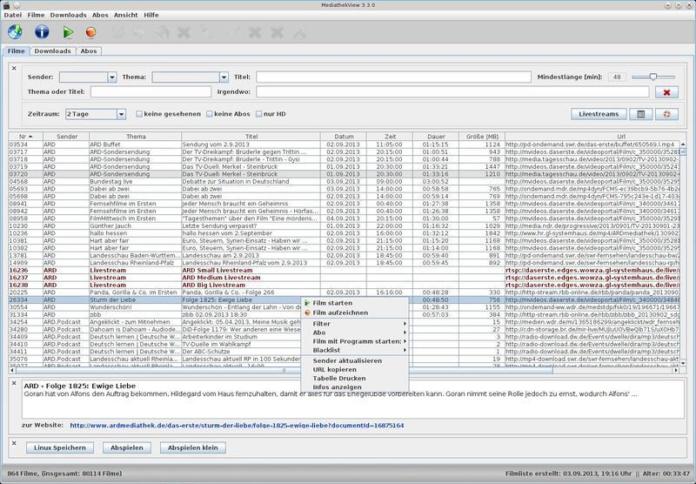696x484 pixels.
Task: Click the Livestreams button
Action: (x=600, y=114)
